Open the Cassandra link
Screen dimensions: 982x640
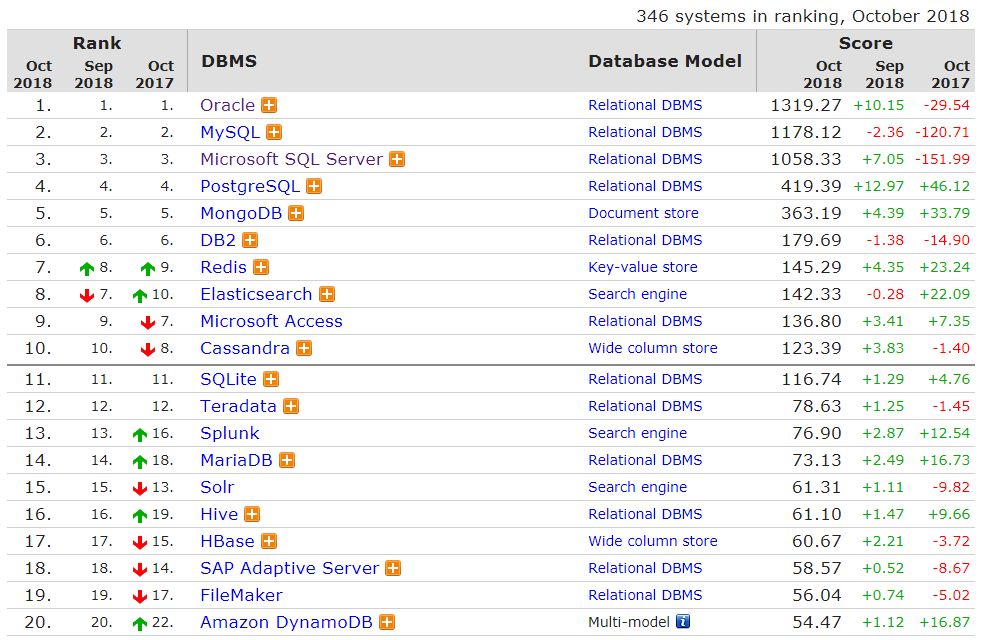pos(245,348)
